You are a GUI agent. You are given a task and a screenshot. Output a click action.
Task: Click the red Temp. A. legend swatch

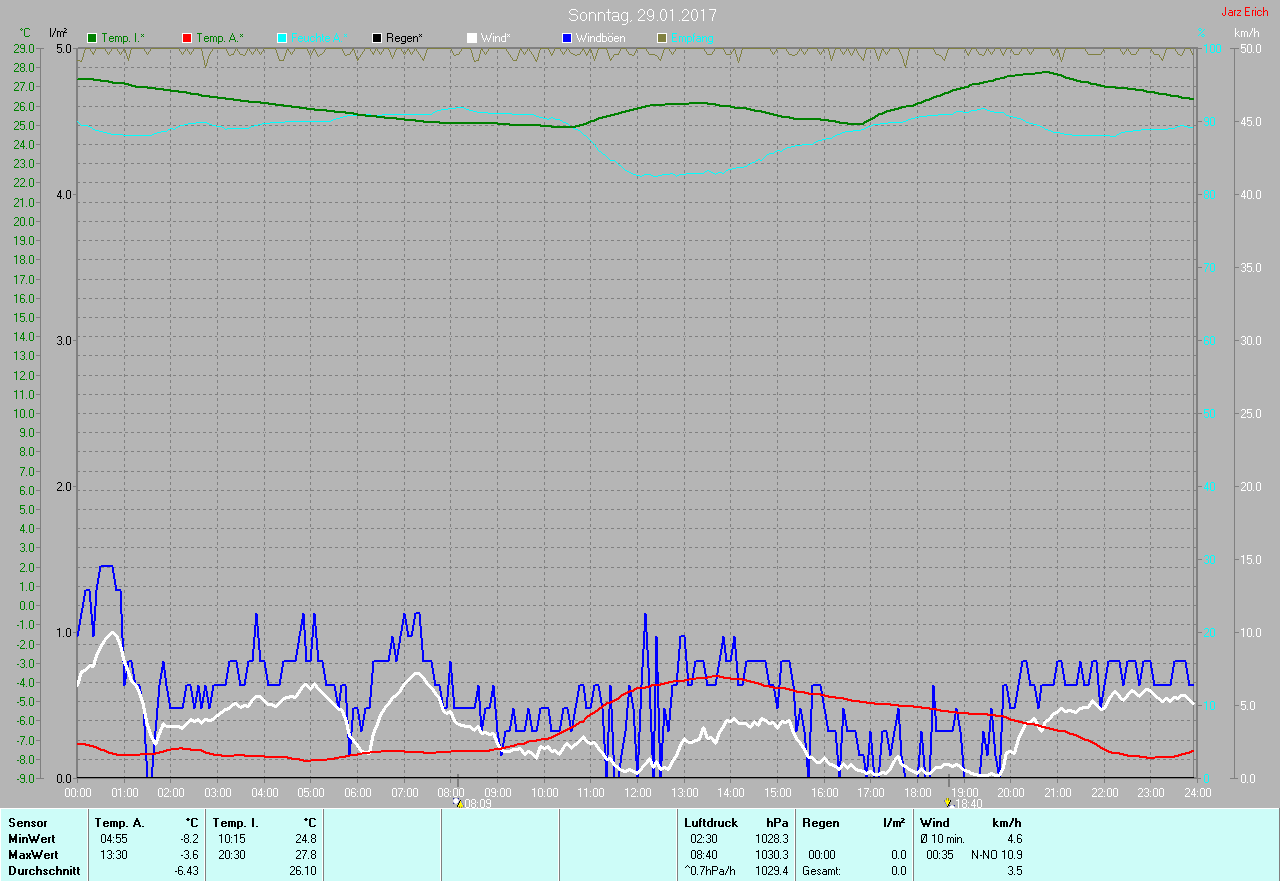(187, 38)
